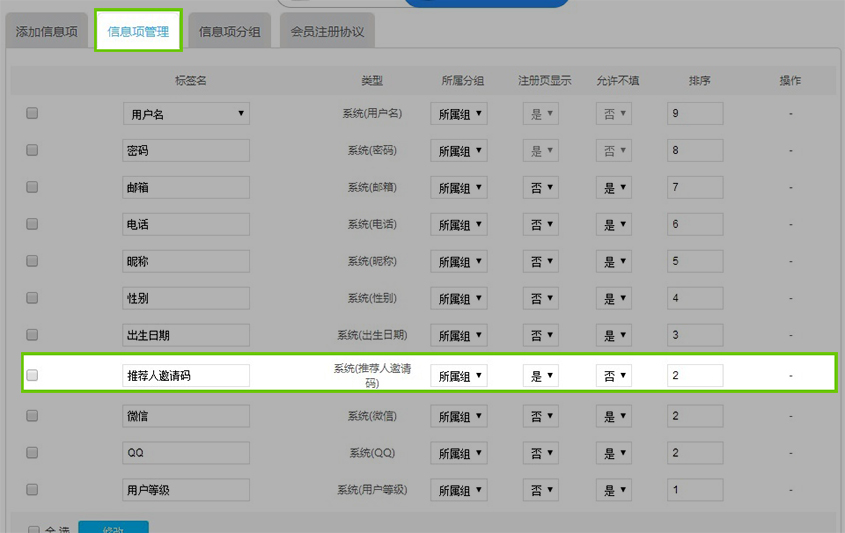This screenshot has height=533, width=845.
Task: Open the 添加信息项 tab
Action: 46,32
